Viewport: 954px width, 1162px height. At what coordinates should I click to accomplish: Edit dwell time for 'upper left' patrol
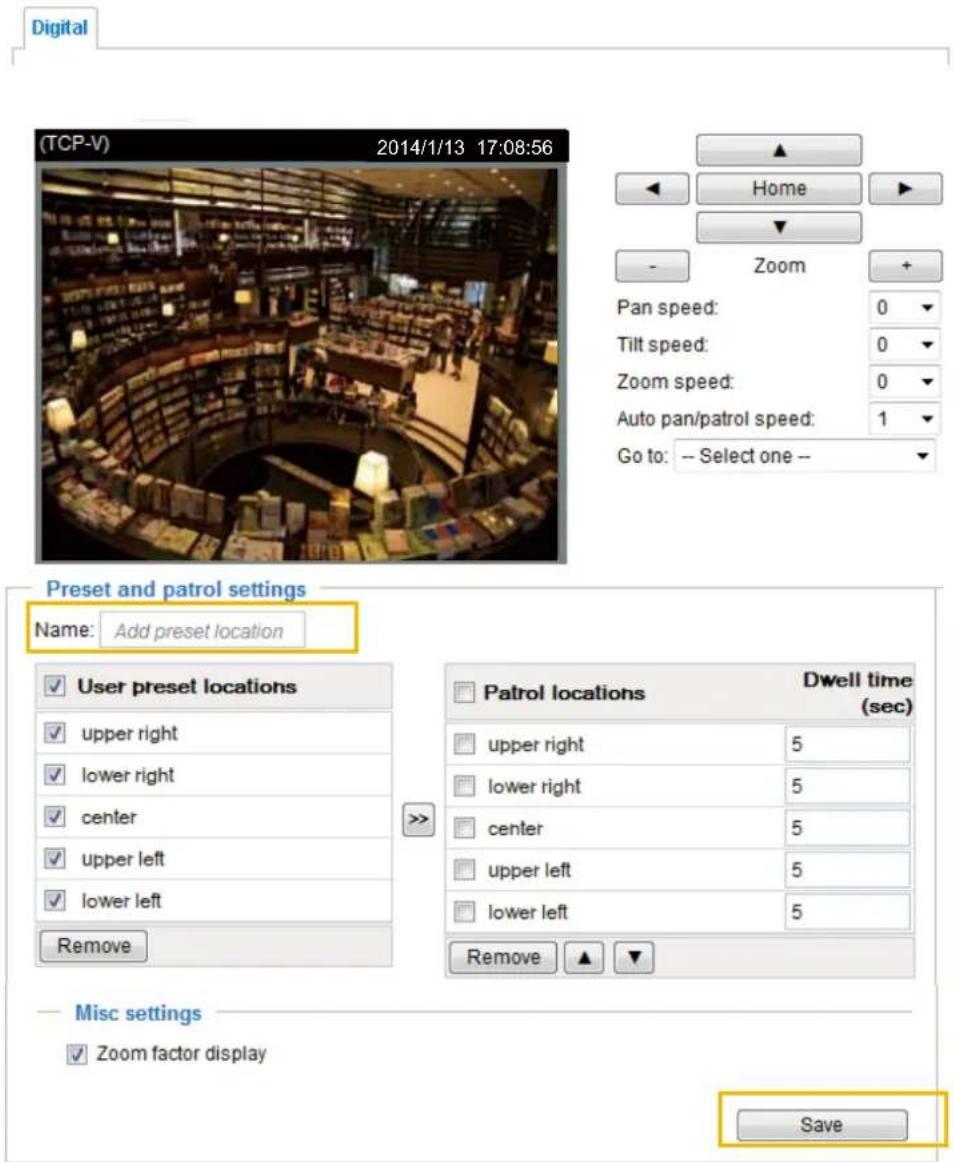[x=847, y=870]
